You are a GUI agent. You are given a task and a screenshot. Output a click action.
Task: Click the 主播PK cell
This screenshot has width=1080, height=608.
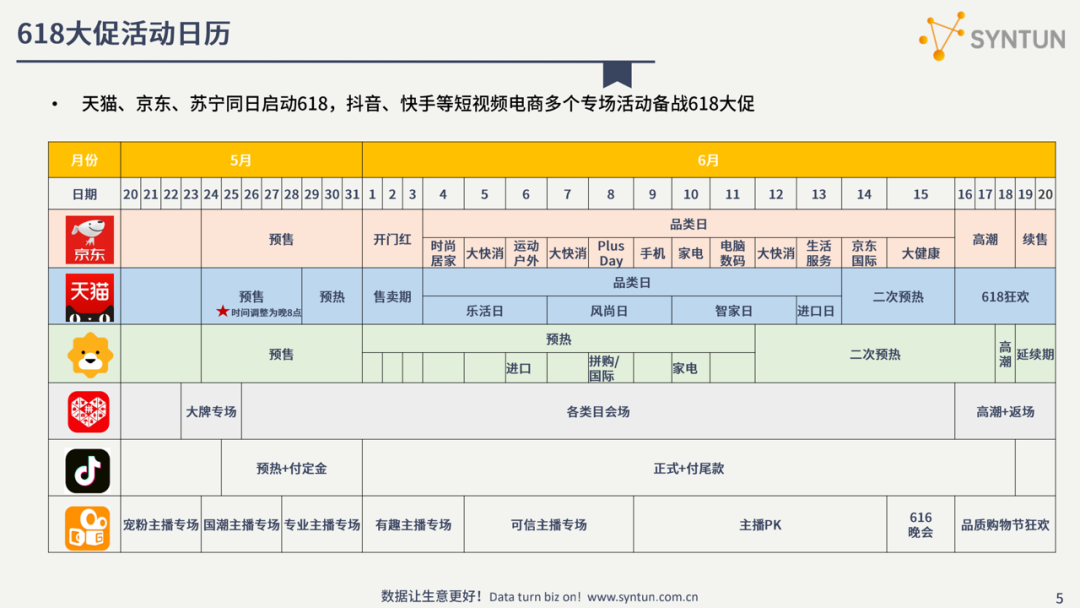760,525
